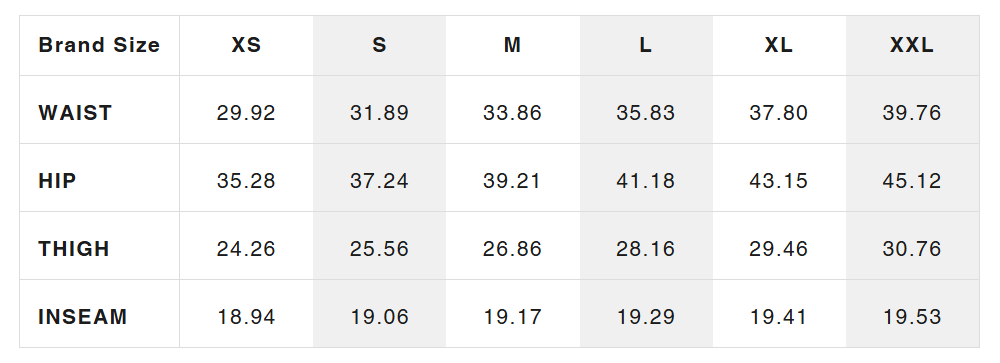Select the XXL size column header
Screen dimensions: 1000x363
tap(912, 45)
